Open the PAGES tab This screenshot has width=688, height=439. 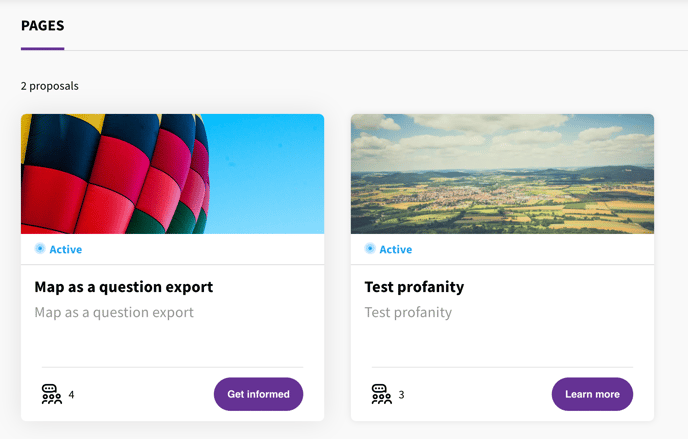click(42, 25)
